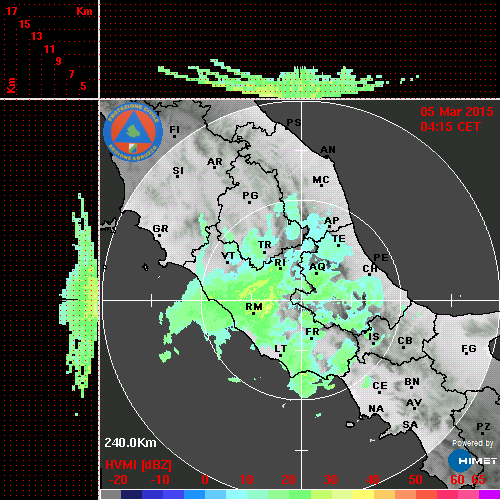Click the yellow 40 dBZ color swatch
Screen dimensions: 500x500
coord(363,494)
